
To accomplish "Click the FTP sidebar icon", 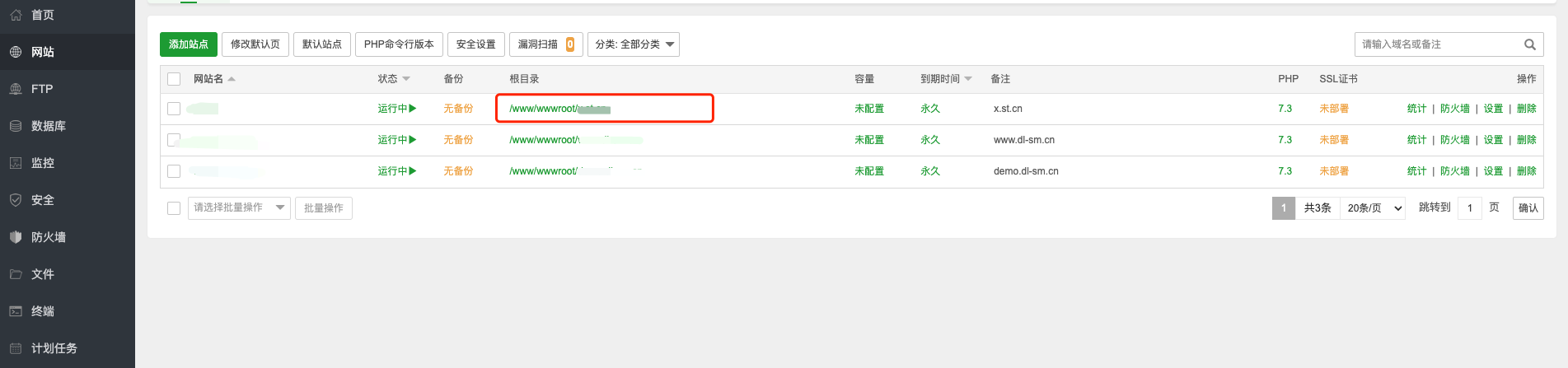I will (x=16, y=89).
